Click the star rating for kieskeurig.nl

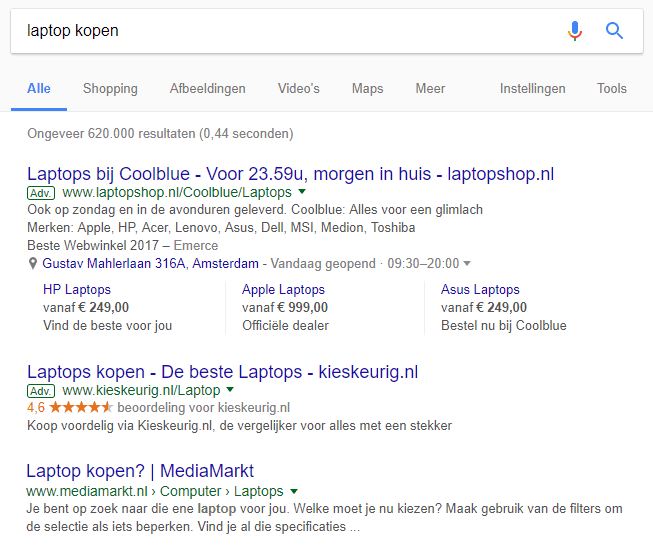[x=81, y=407]
